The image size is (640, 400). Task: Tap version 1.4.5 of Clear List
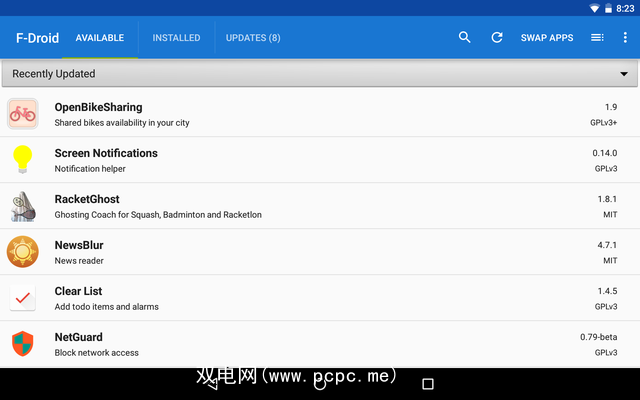(x=607, y=291)
